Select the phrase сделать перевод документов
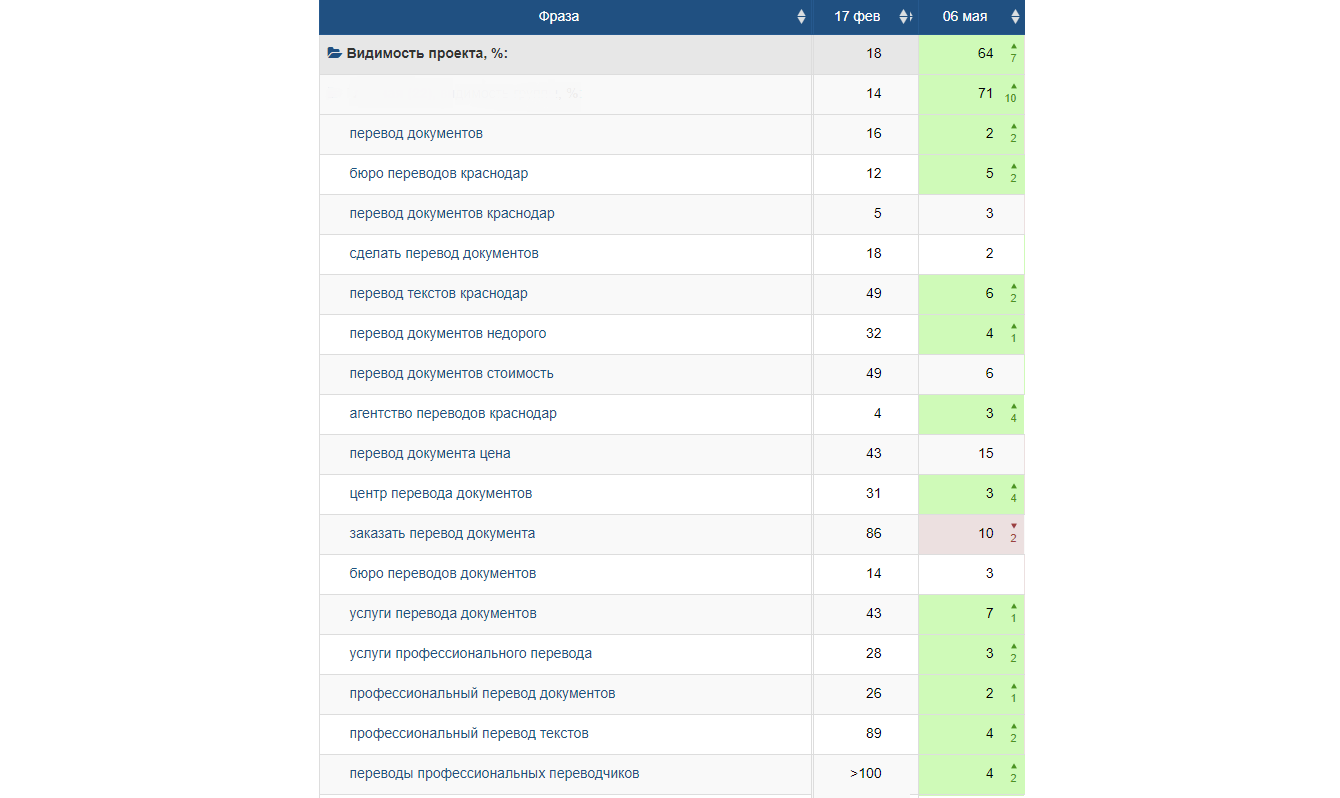This screenshot has height=798, width=1340. pyautogui.click(x=444, y=254)
